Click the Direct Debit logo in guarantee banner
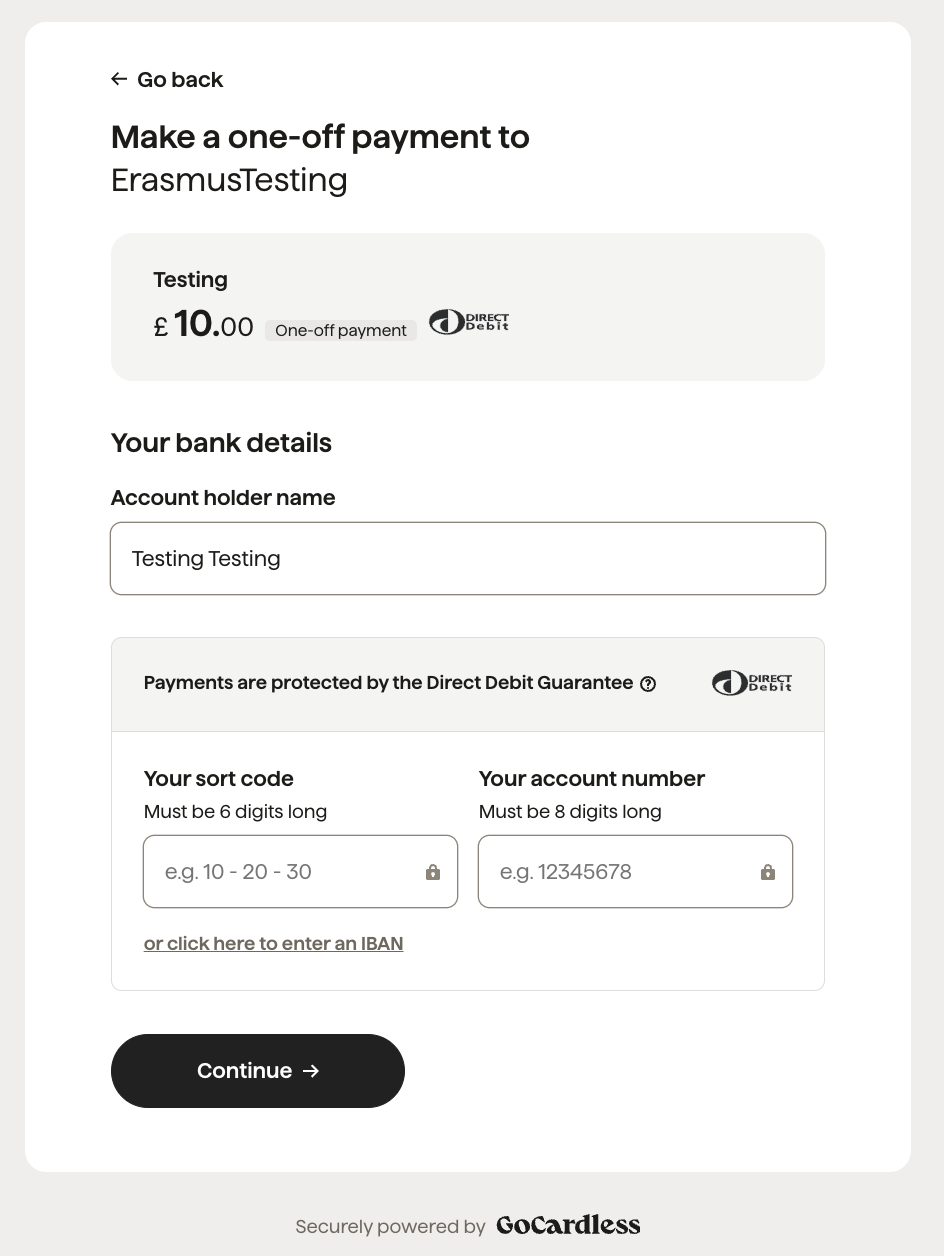The width and height of the screenshot is (944, 1256). tap(752, 683)
